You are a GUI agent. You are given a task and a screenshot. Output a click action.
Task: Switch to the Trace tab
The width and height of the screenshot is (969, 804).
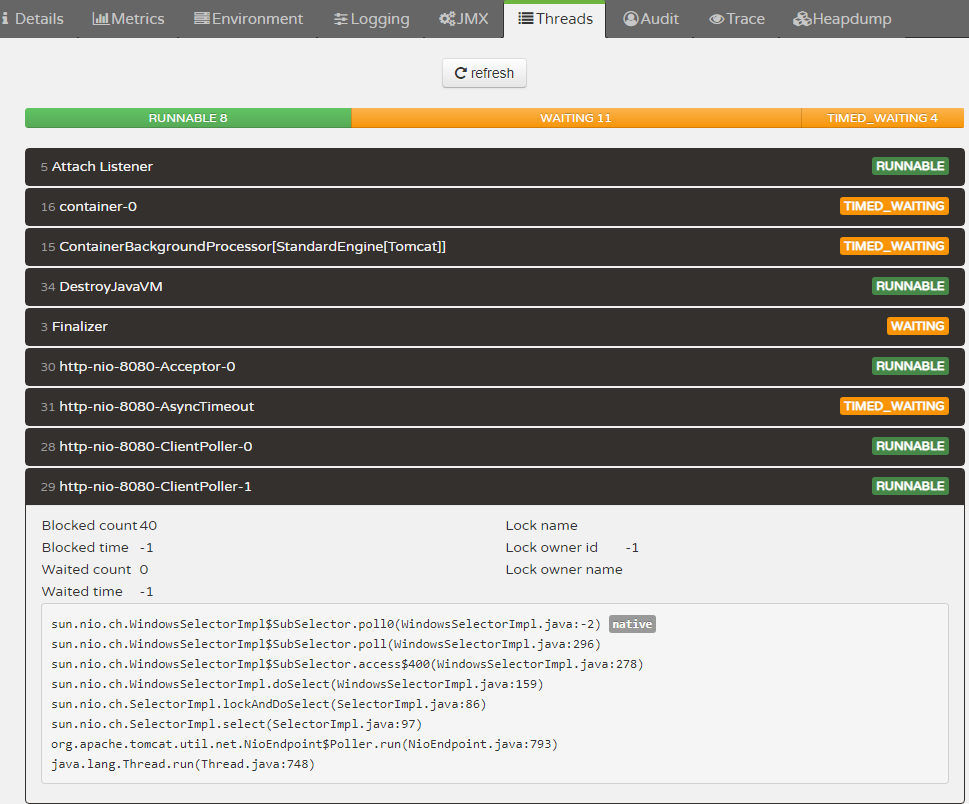pyautogui.click(x=737, y=19)
